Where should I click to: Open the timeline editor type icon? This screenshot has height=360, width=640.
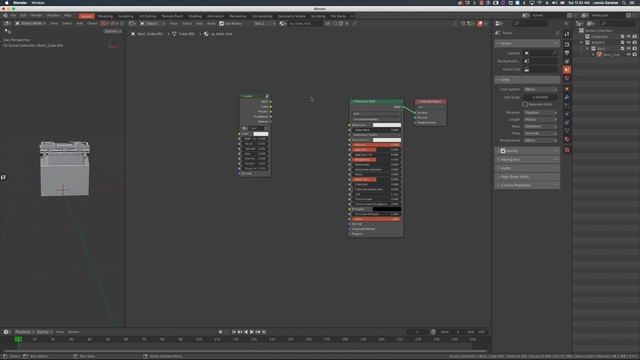[7, 332]
